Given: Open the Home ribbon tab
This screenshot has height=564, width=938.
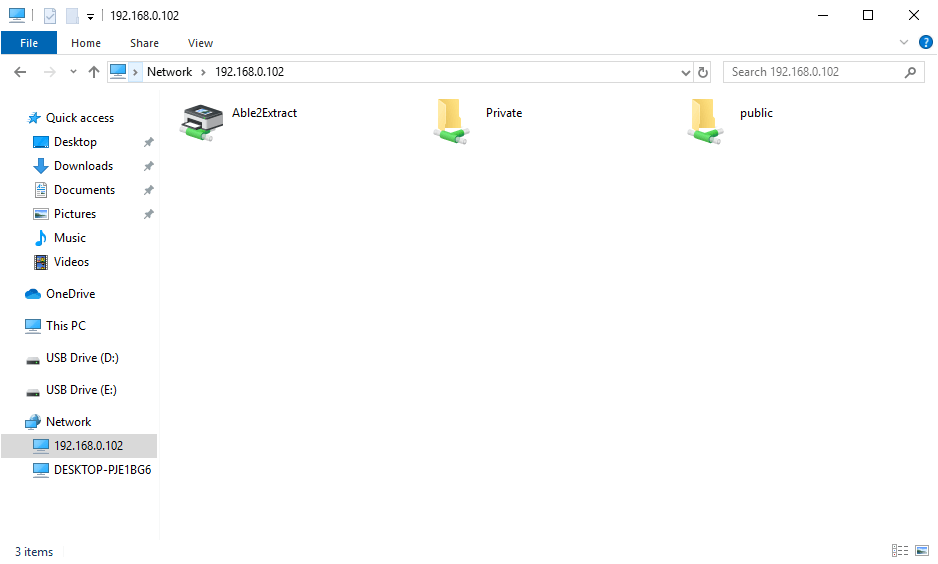Looking at the screenshot, I should point(86,43).
